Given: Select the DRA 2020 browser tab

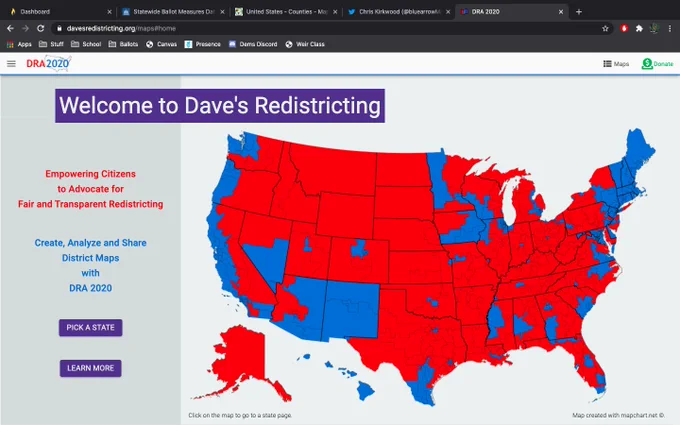Looking at the screenshot, I should 512,12.
